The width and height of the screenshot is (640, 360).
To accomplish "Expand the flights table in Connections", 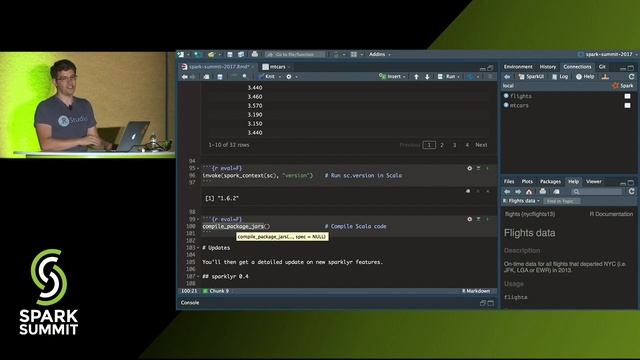I will click(506, 96).
